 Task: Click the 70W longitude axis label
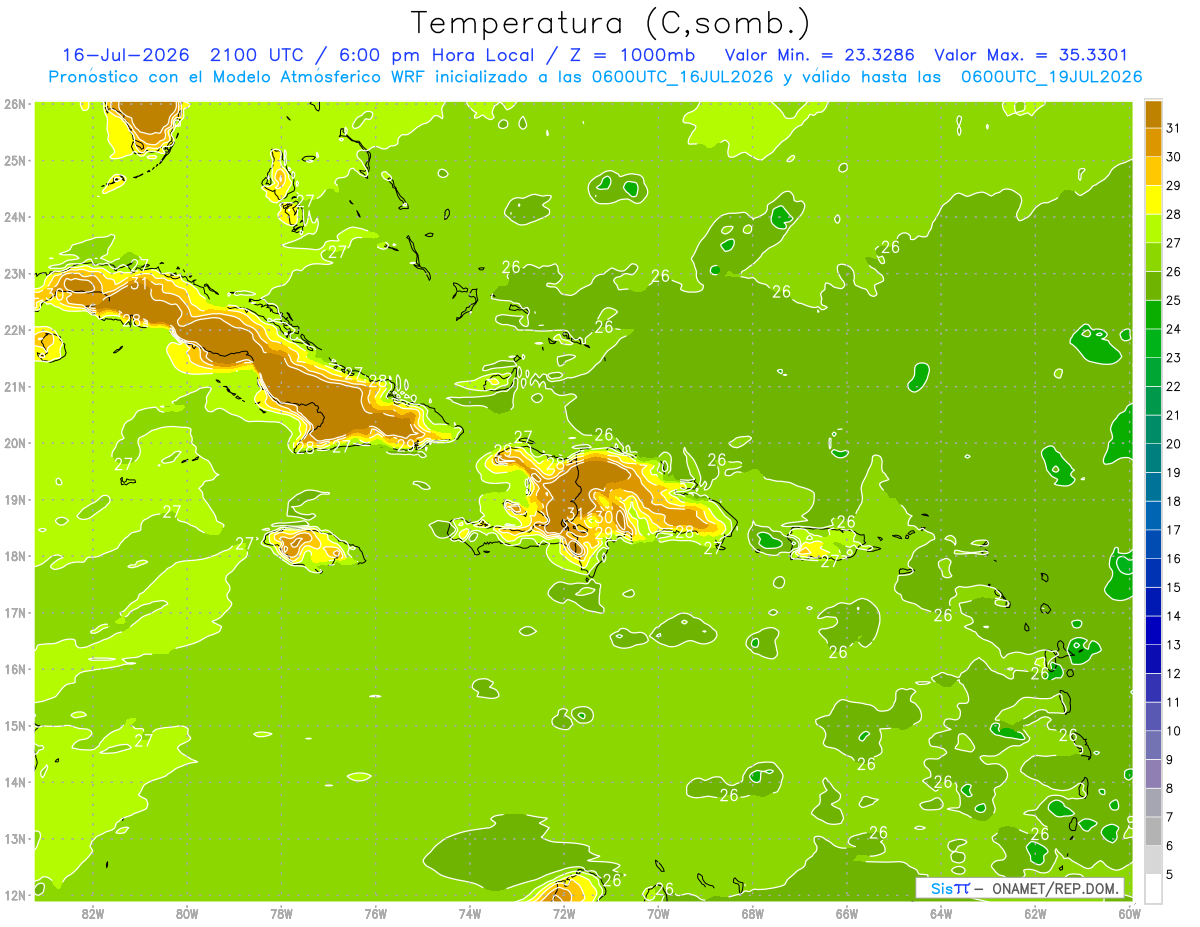click(658, 913)
